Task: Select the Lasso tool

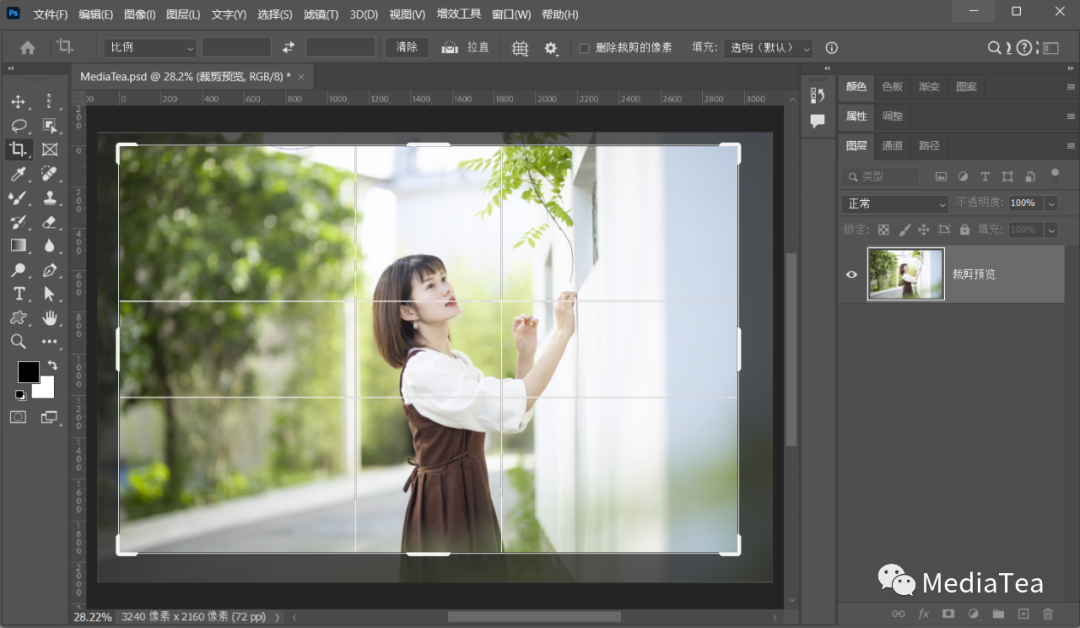Action: 17,125
